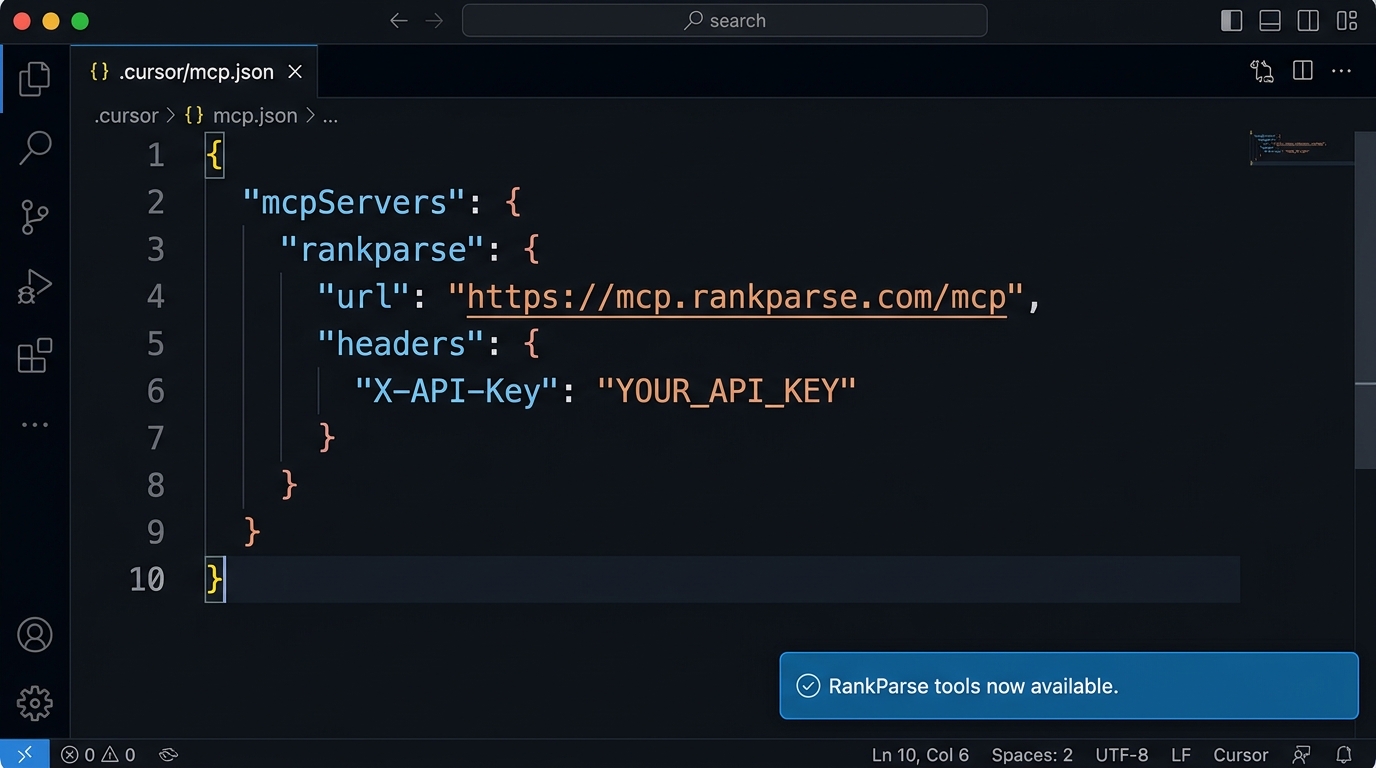Screen dimensions: 1376x768
Task: Open the Accounts icon
Action: pyautogui.click(x=35, y=635)
